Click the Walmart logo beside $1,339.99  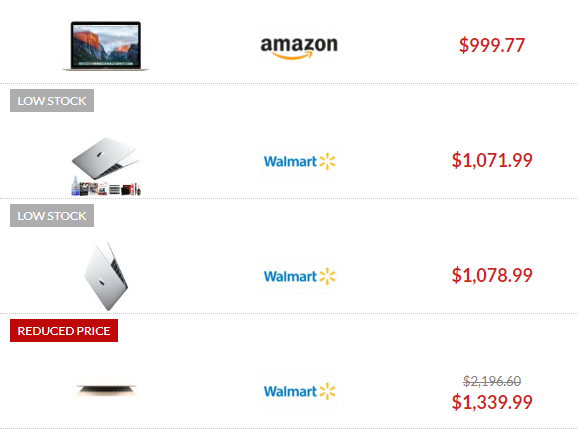[299, 391]
